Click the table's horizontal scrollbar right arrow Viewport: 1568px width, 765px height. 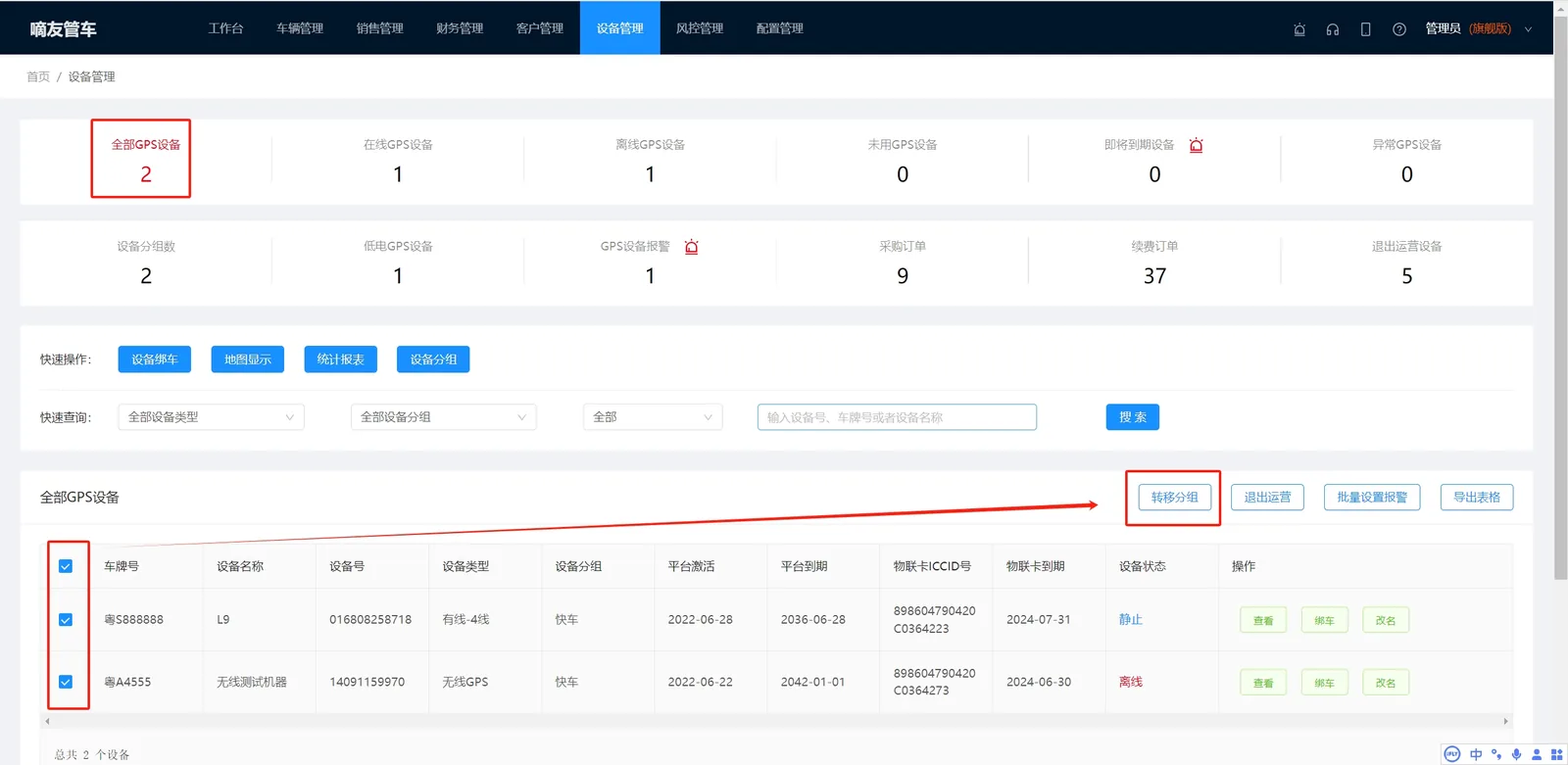(1506, 721)
